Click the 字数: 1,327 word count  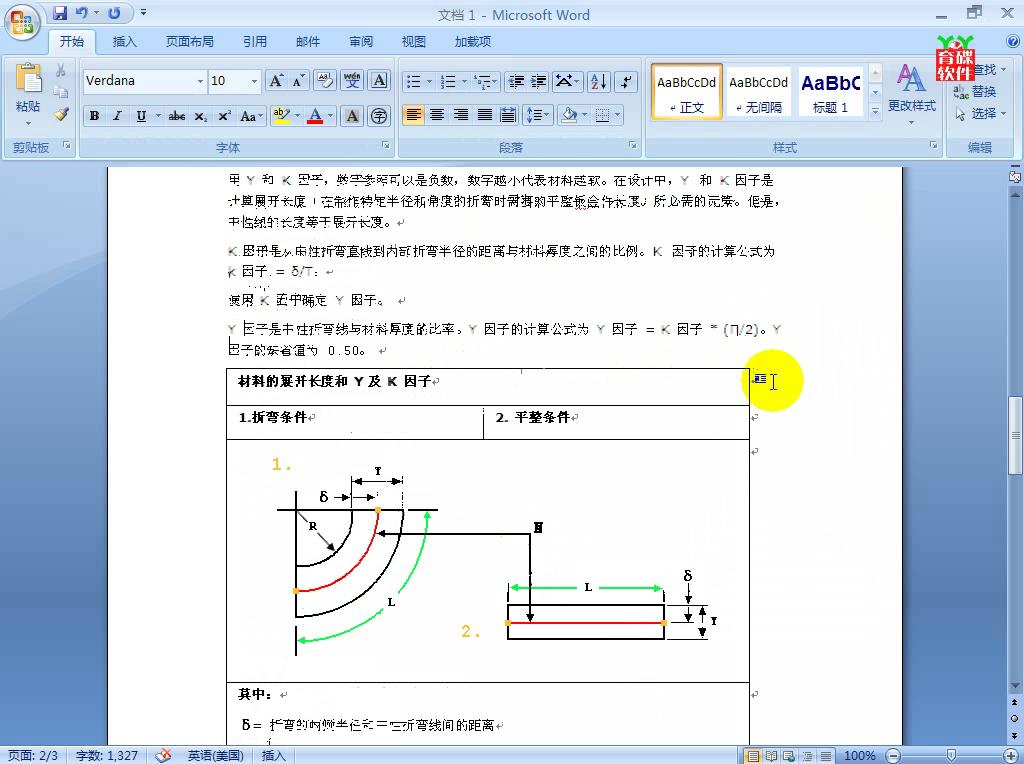[x=106, y=756]
